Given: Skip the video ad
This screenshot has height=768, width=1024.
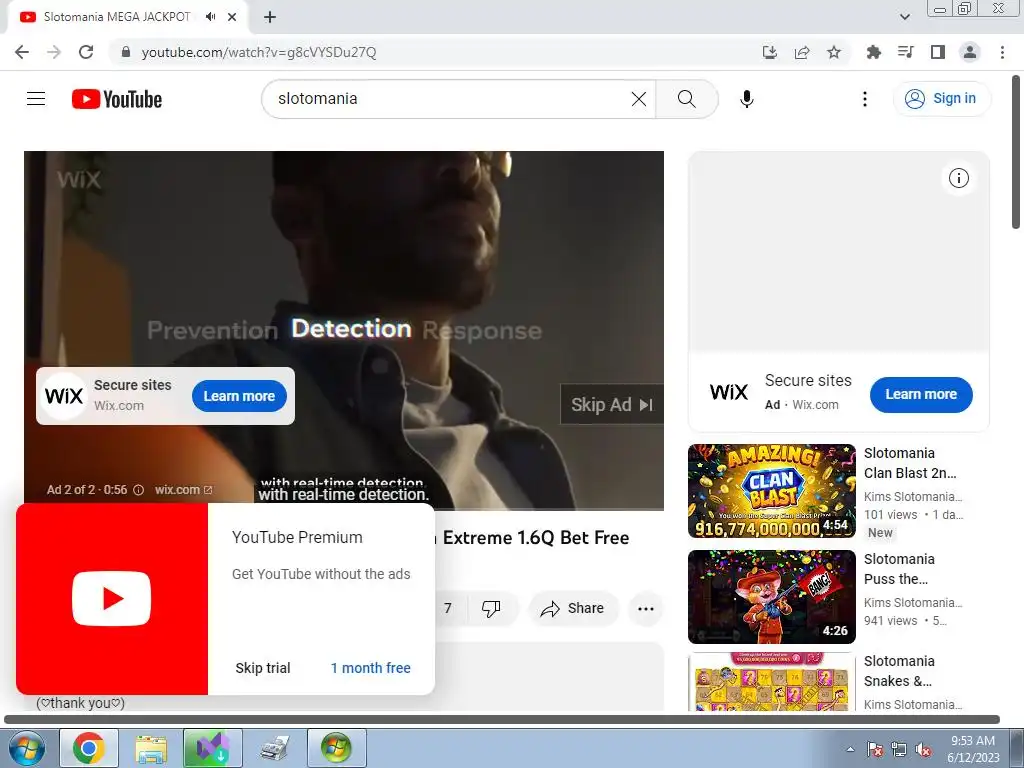Looking at the screenshot, I should tap(612, 405).
